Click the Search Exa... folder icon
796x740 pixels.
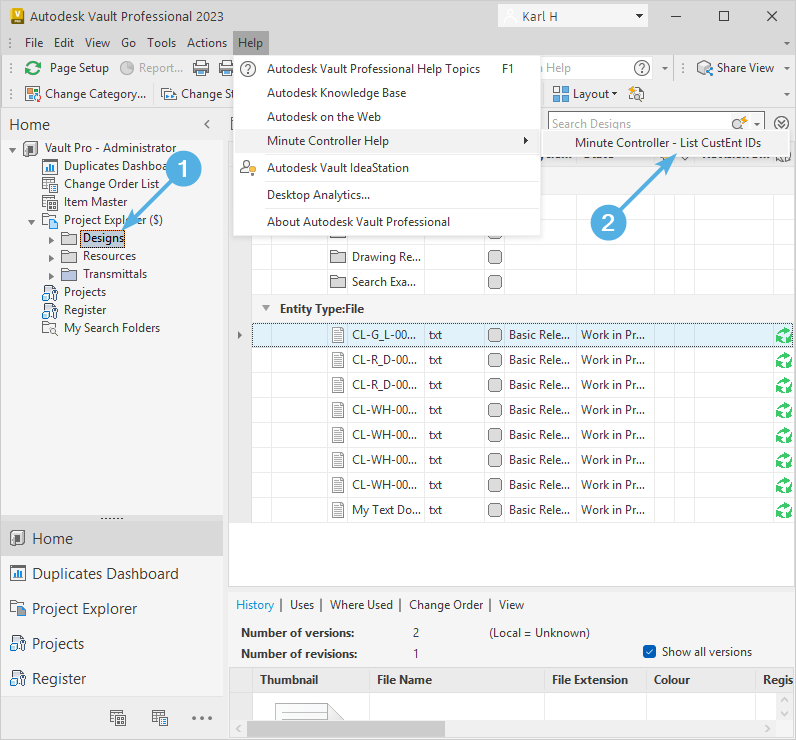[x=338, y=282]
